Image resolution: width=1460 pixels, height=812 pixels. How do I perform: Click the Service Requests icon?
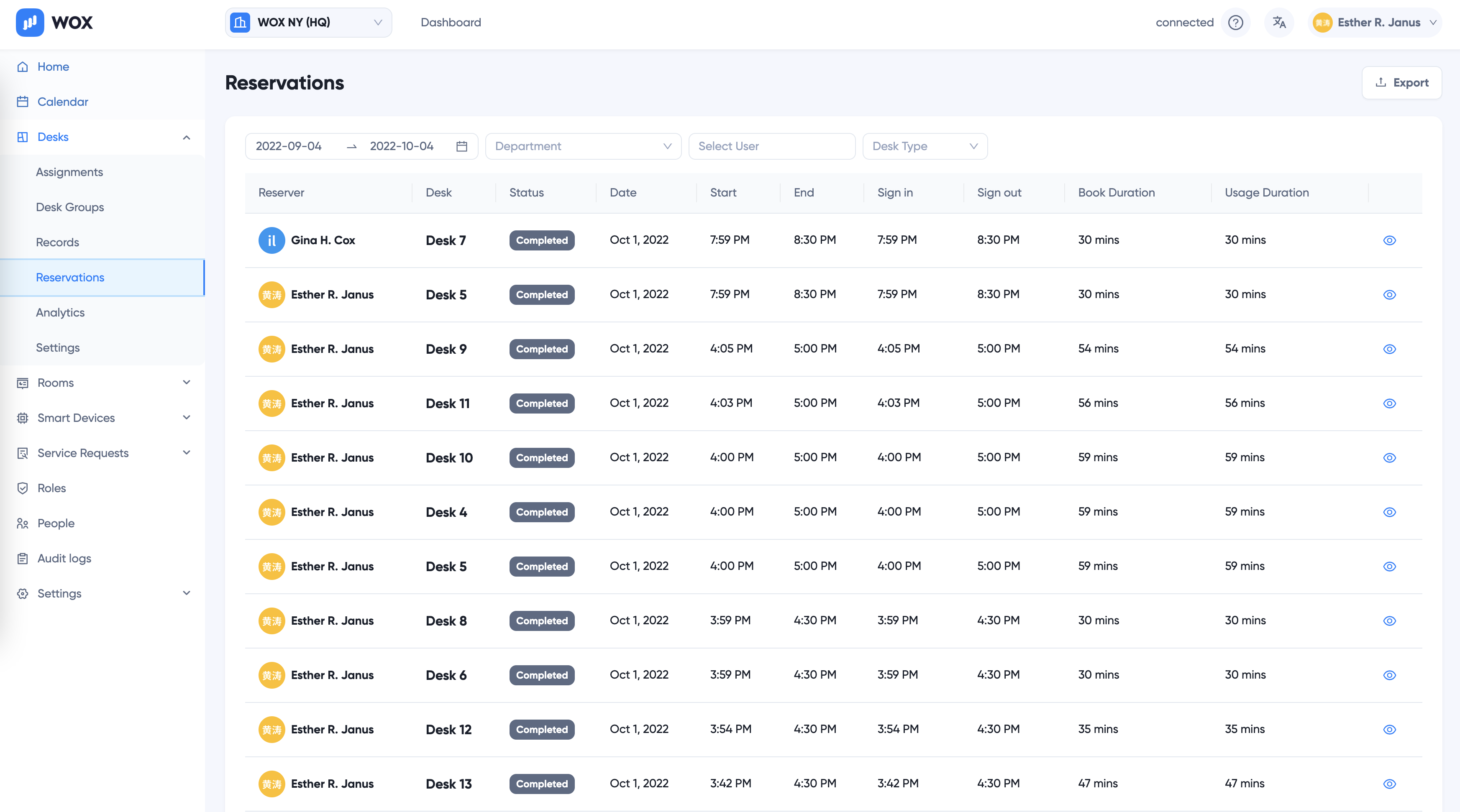(23, 453)
